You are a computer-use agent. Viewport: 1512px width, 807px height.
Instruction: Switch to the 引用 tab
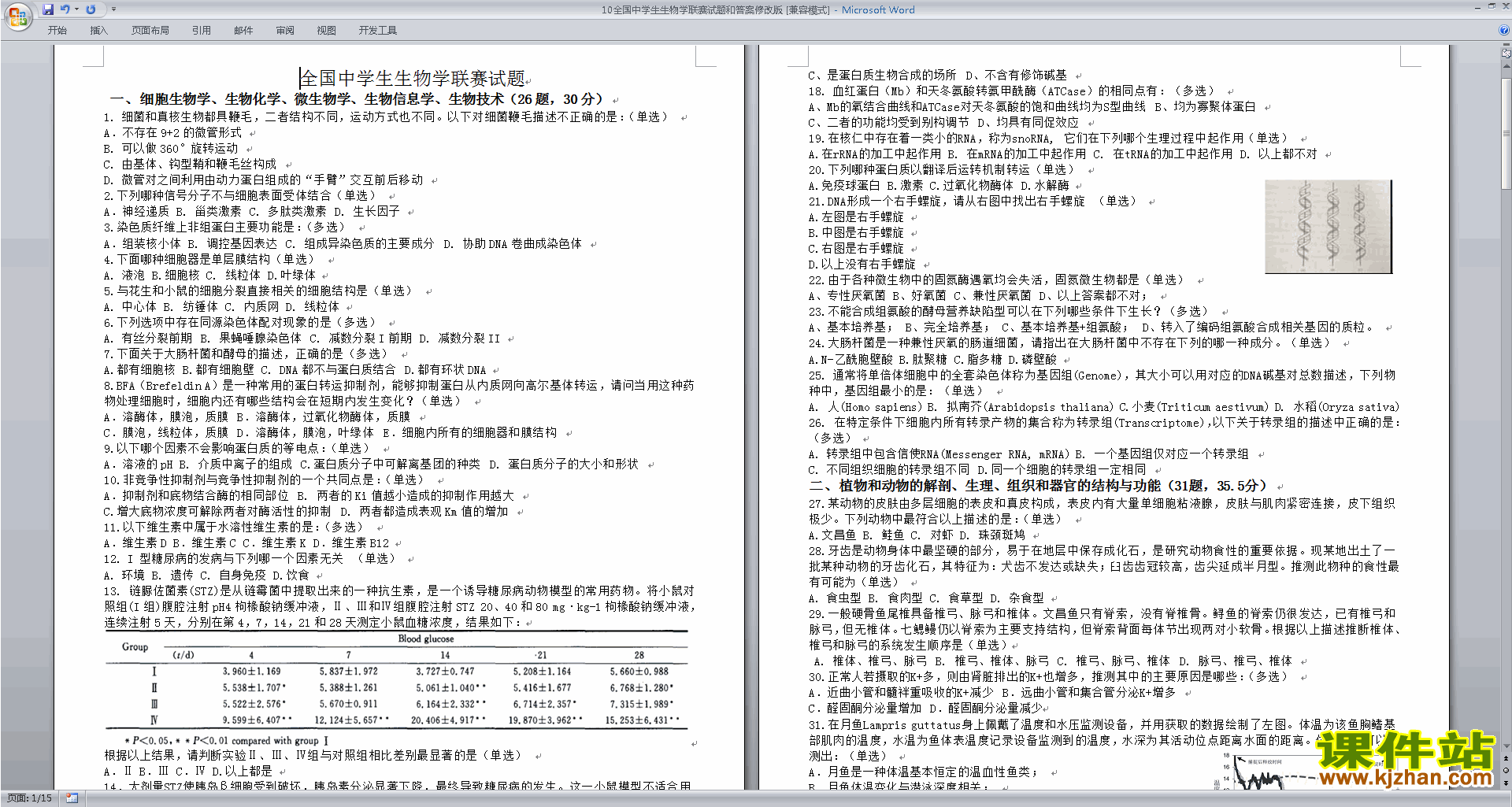point(201,31)
